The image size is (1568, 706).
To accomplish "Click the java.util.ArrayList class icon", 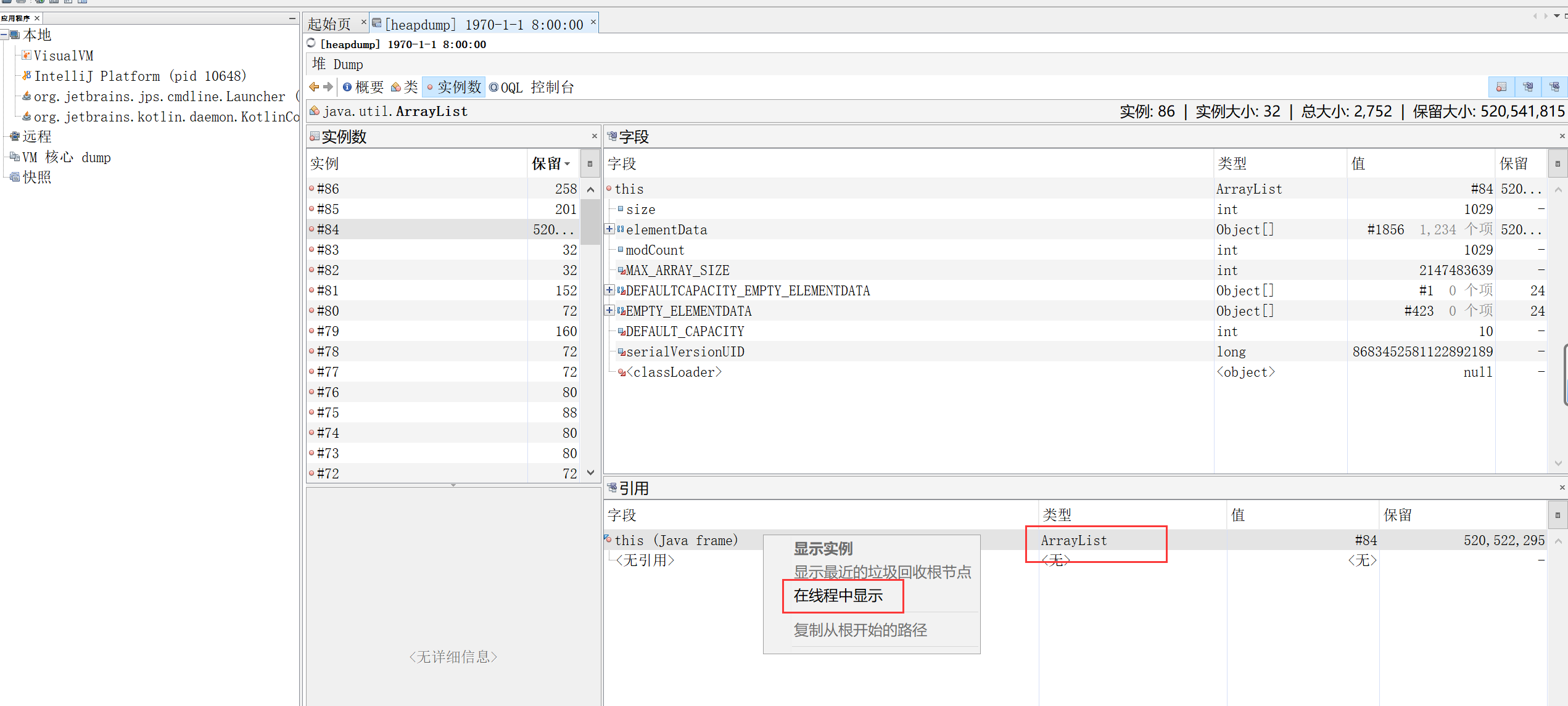I will [315, 111].
